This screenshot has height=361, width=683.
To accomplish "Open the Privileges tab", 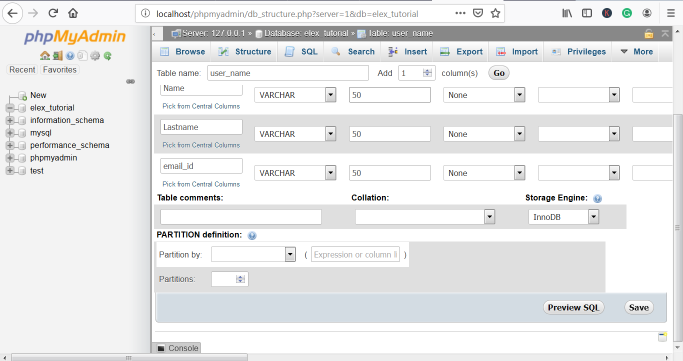I will click(x=579, y=51).
